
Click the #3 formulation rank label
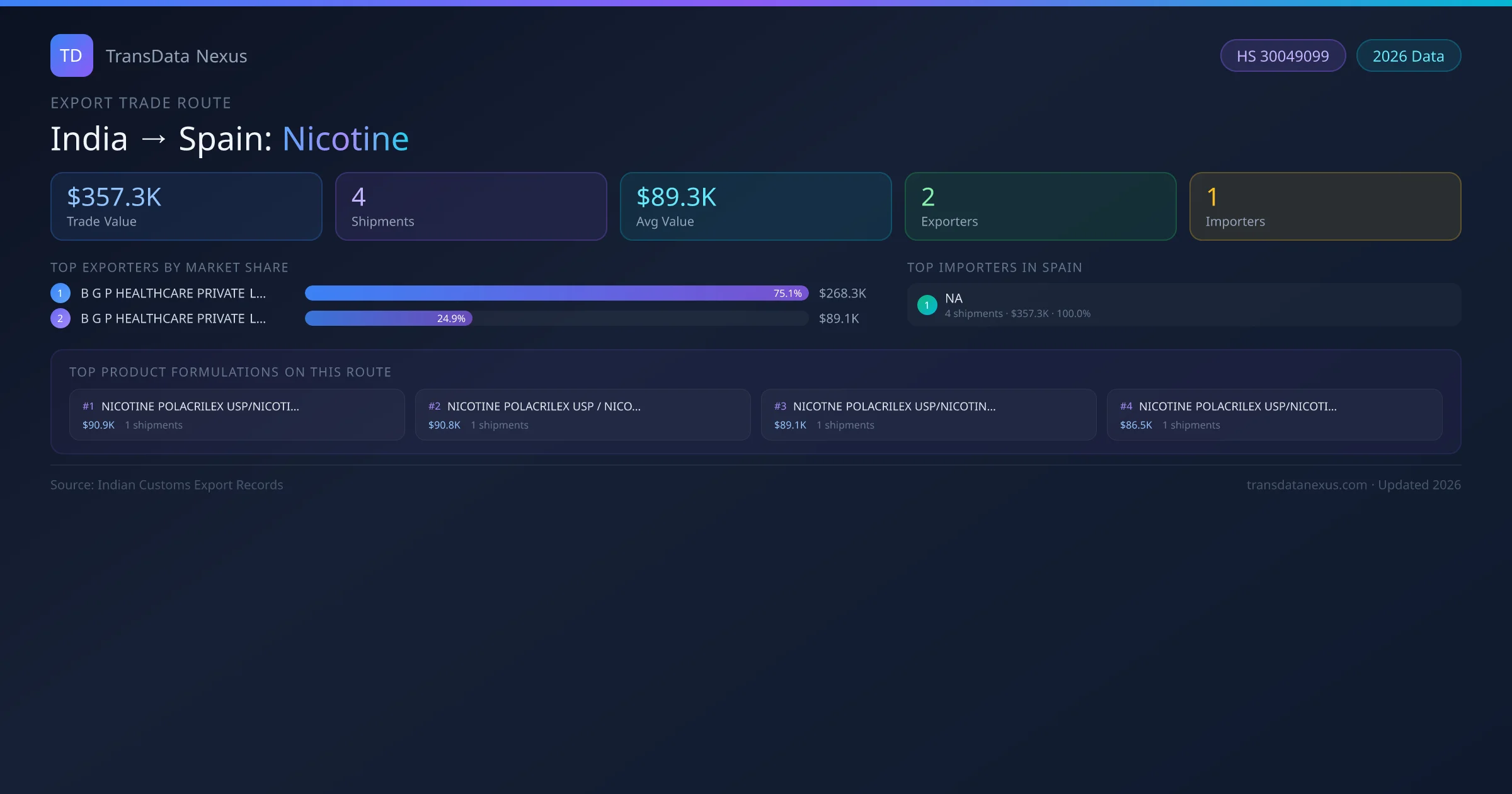pos(780,406)
